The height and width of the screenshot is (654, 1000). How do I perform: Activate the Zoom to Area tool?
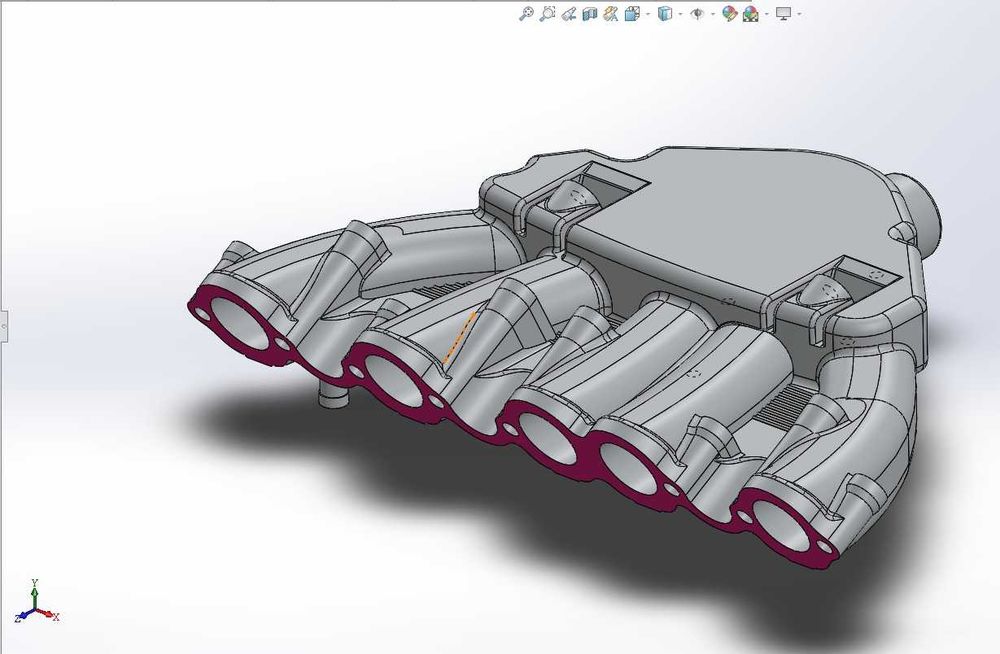tap(547, 13)
